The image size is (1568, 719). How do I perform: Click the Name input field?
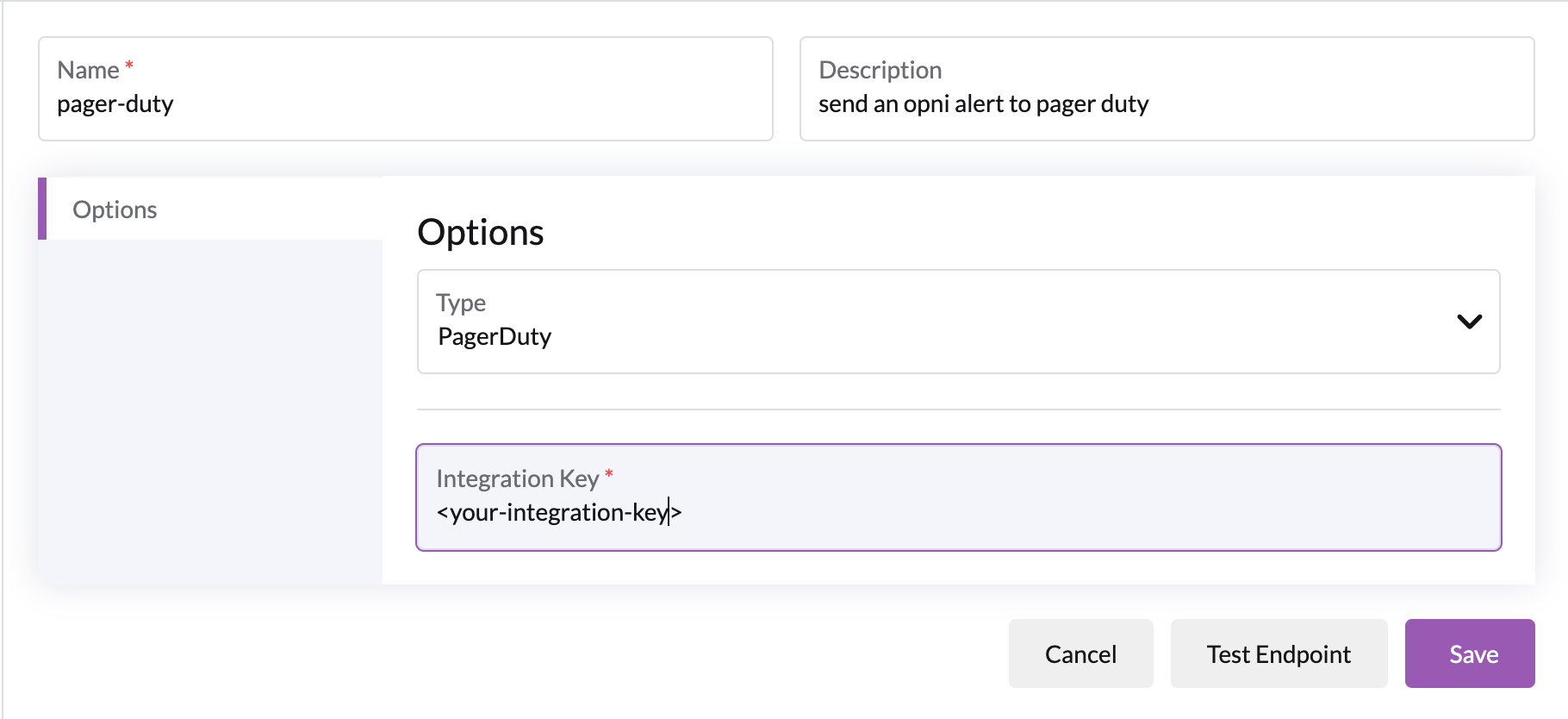tap(405, 89)
